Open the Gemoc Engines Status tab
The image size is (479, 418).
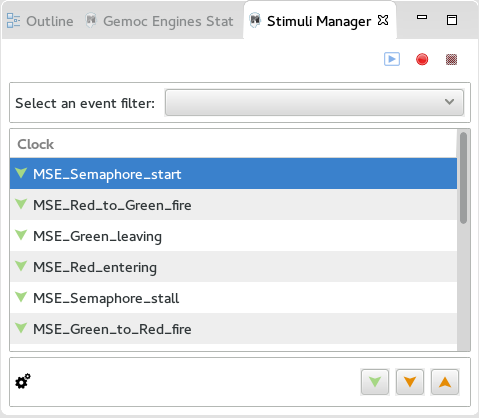point(159,21)
